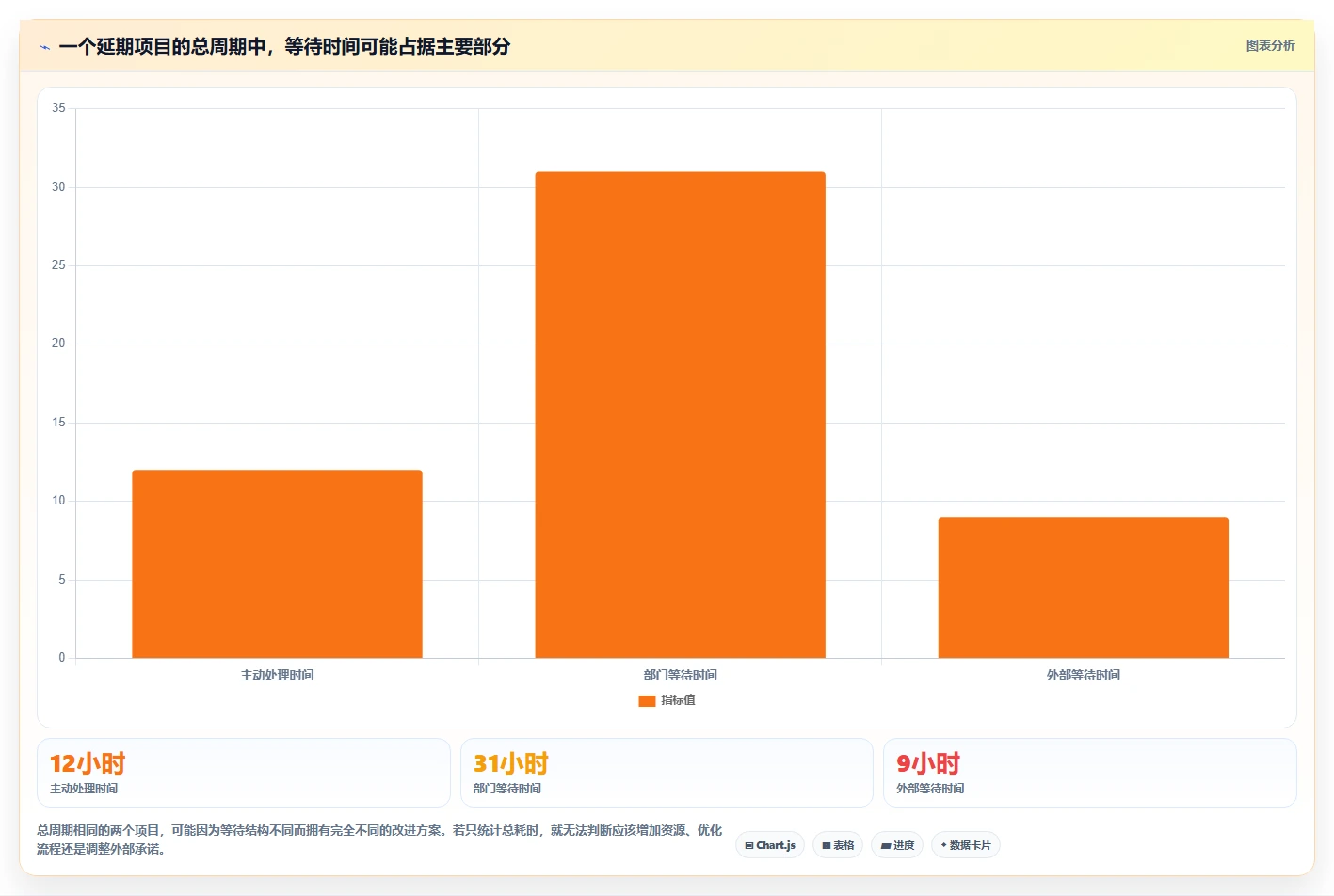
Task: Click the description paragraph starting 总周期相同的两个项目
Action: (x=379, y=840)
